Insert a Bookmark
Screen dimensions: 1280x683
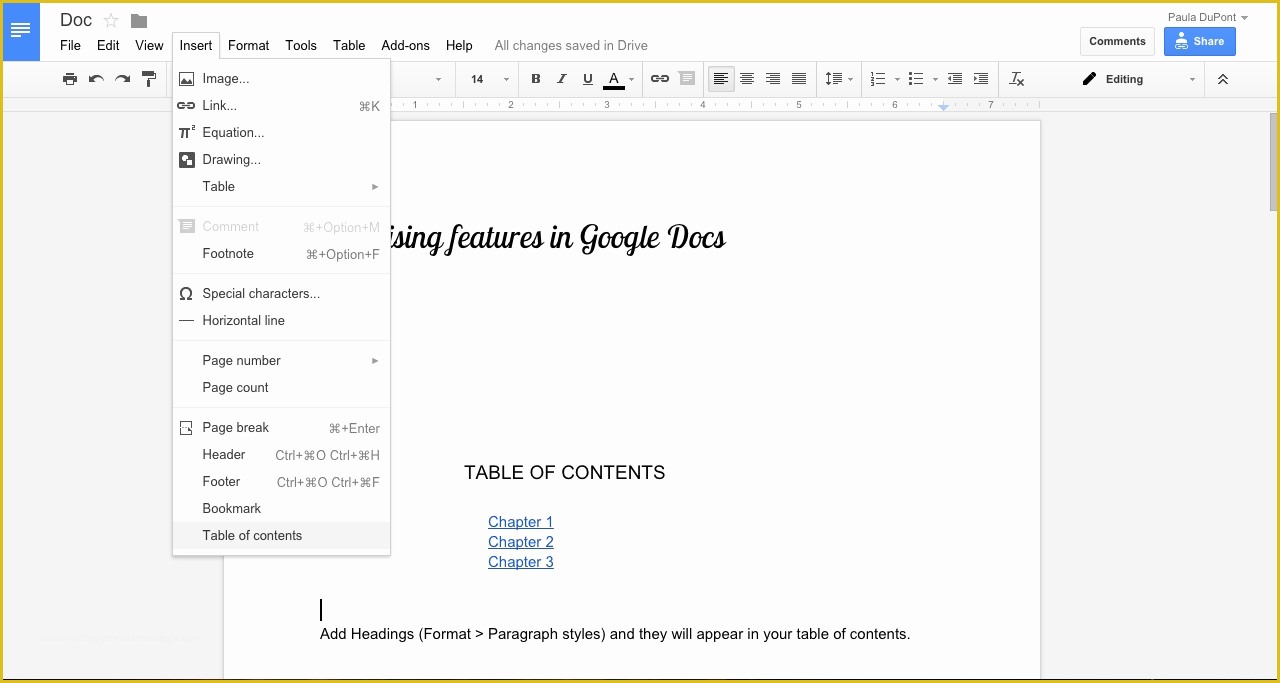[281, 508]
